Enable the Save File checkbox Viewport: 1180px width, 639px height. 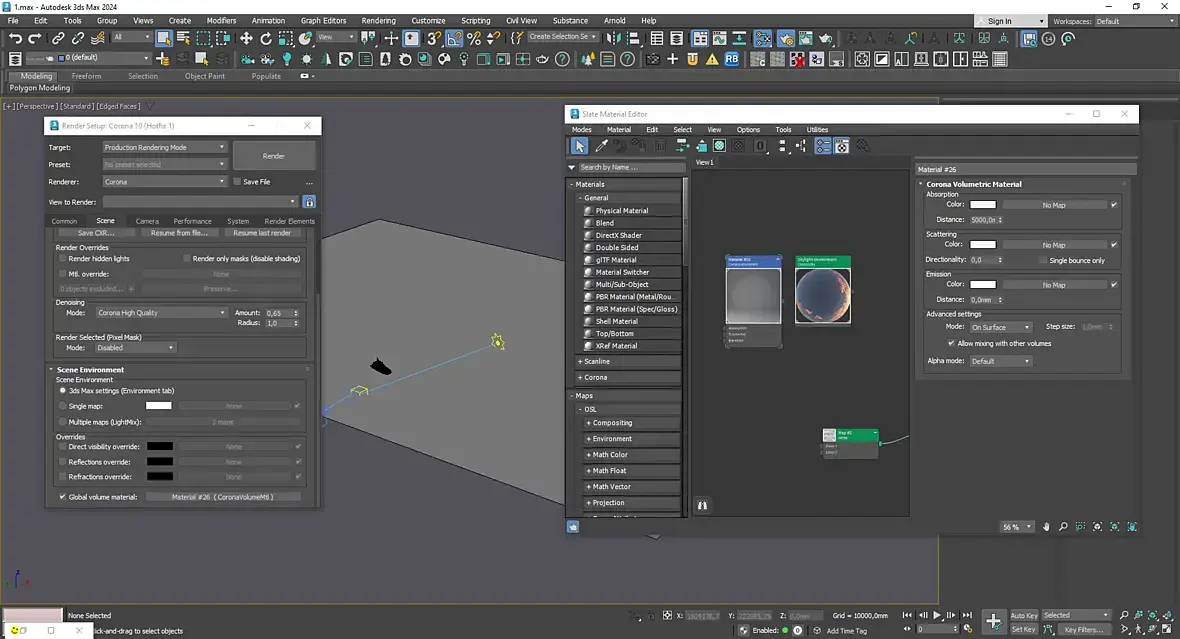[x=237, y=182]
